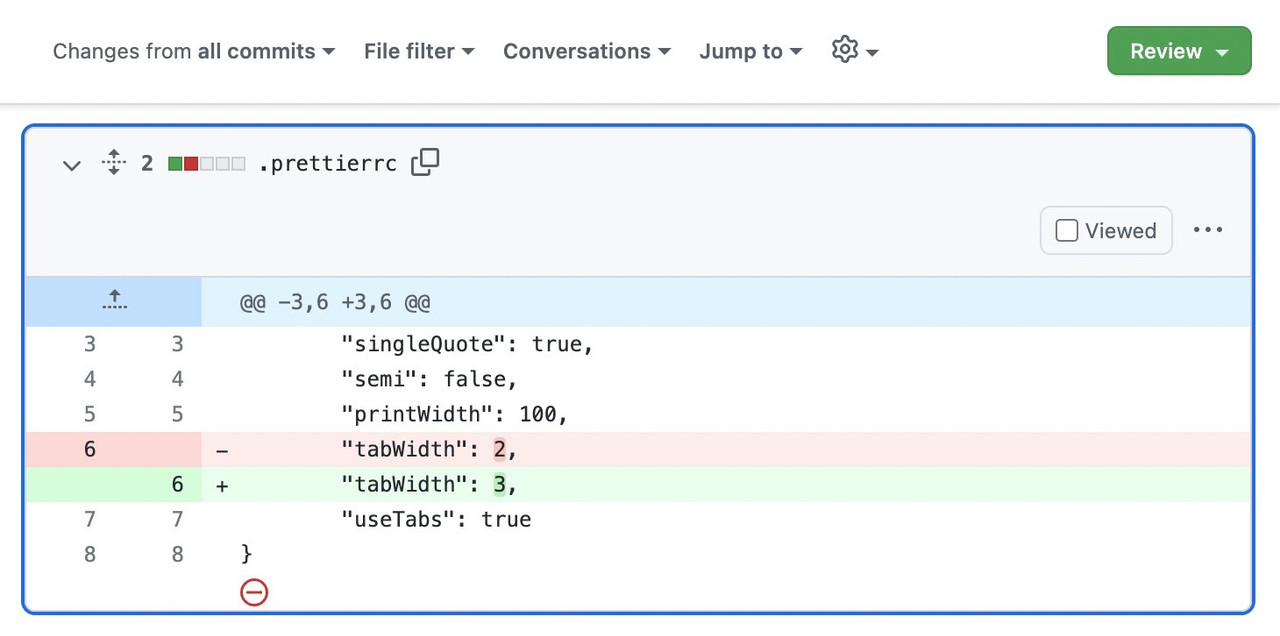Image resolution: width=1280 pixels, height=636 pixels.
Task: Click the removed "tabWidth": 2 line
Action: (x=428, y=450)
